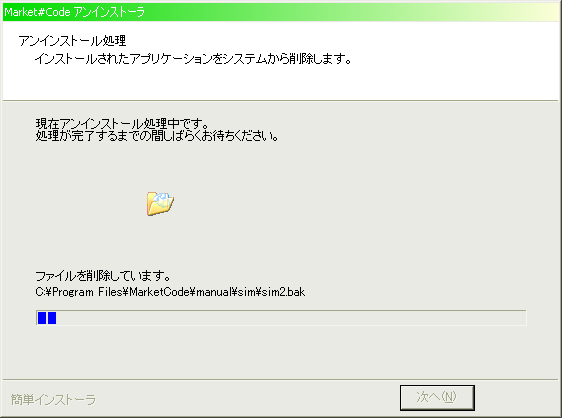562x418 pixels.
Task: Click the empty part of the progress bar
Action: [291, 318]
